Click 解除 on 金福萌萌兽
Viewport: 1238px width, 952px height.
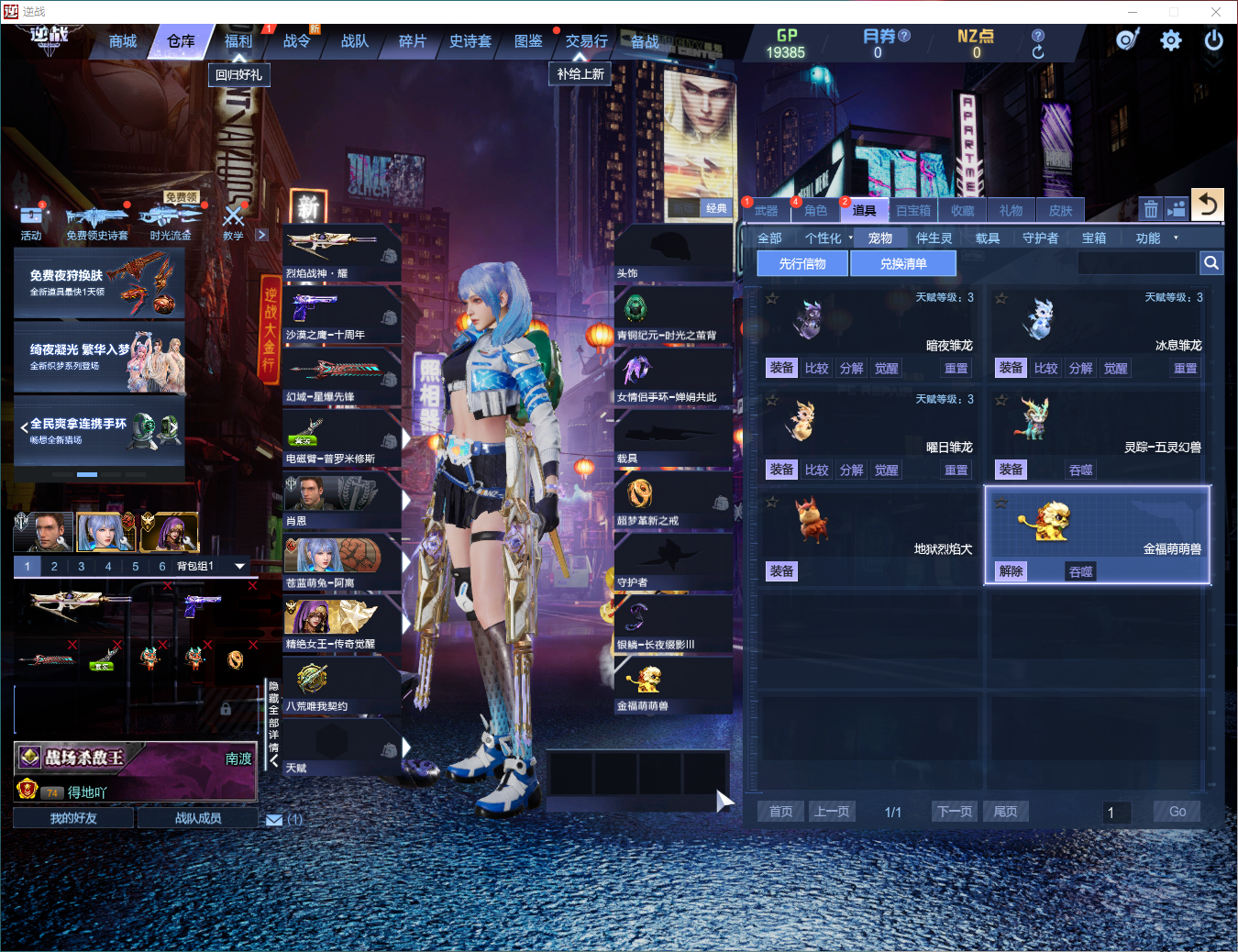[x=1011, y=571]
